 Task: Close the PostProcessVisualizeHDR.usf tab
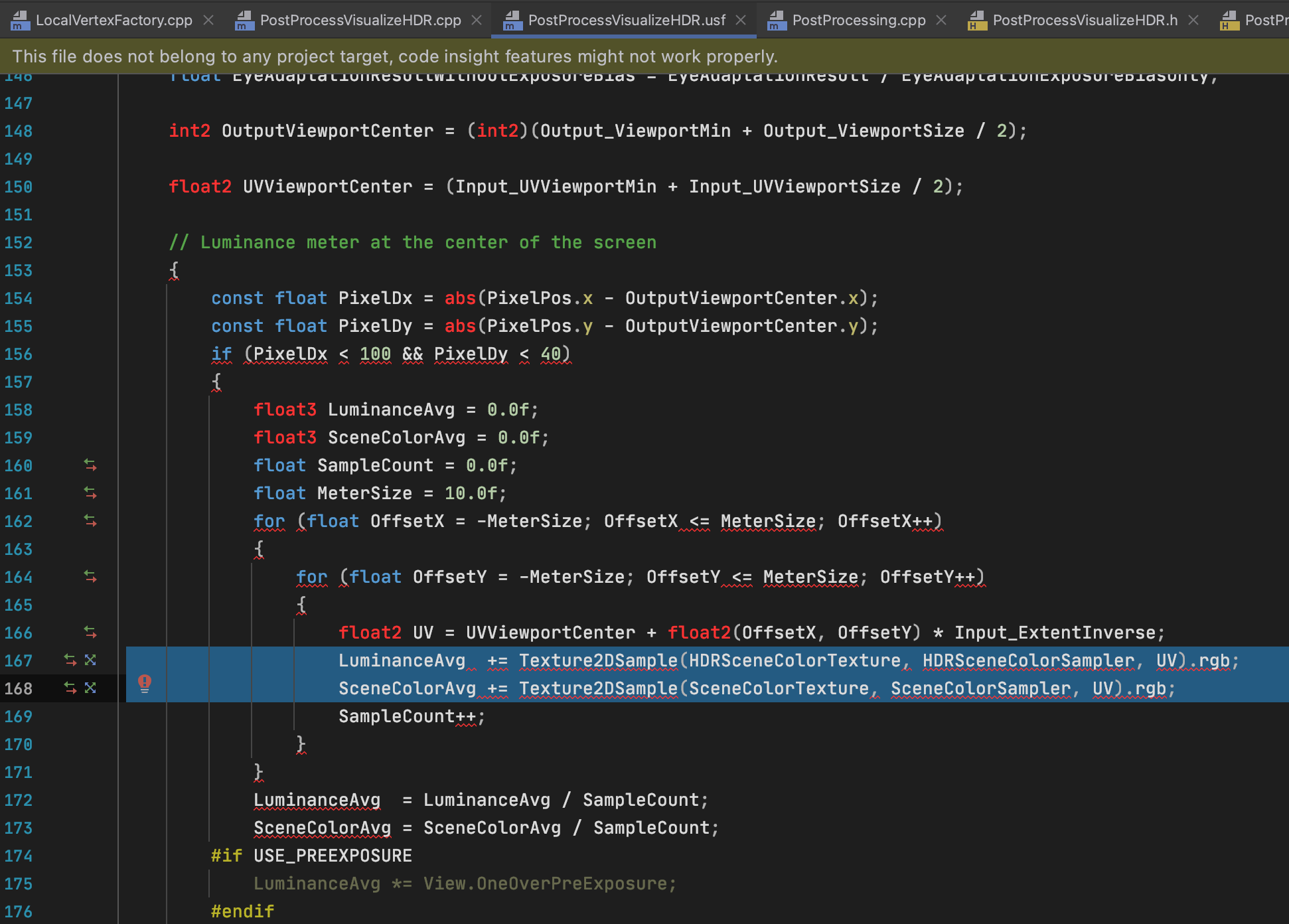[740, 20]
